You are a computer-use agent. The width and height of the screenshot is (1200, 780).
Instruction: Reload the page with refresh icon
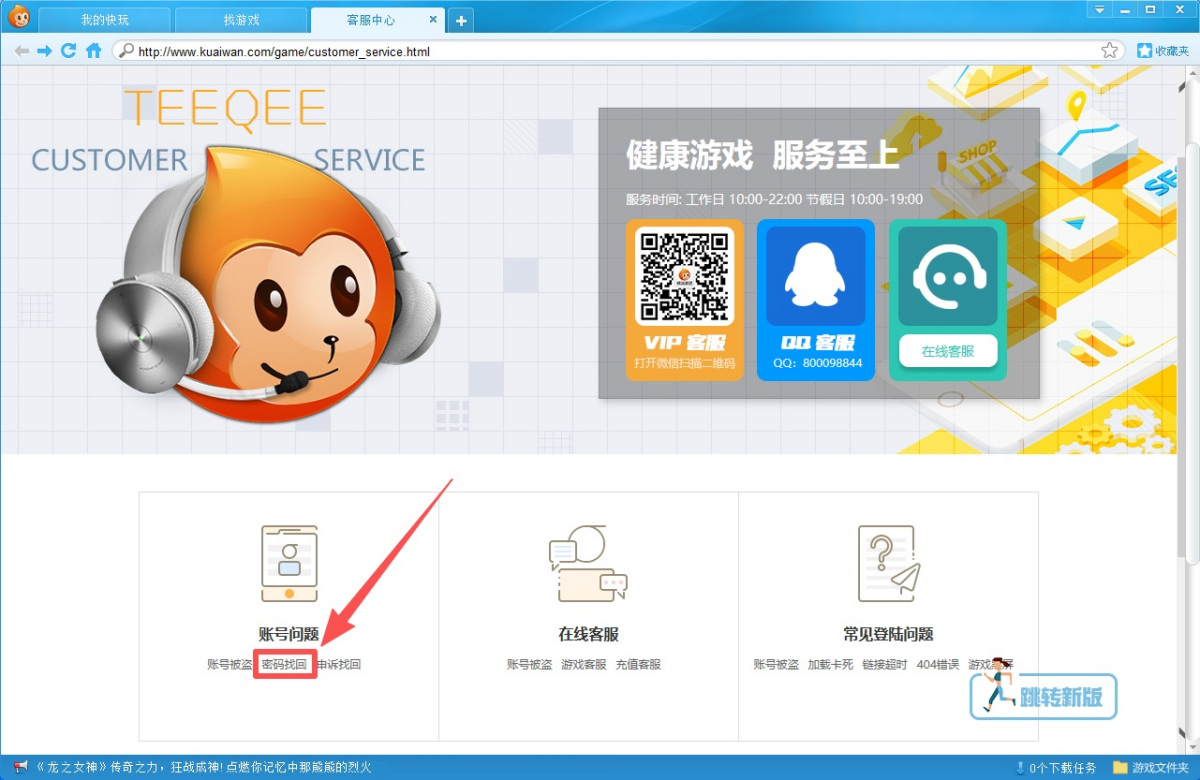(69, 51)
